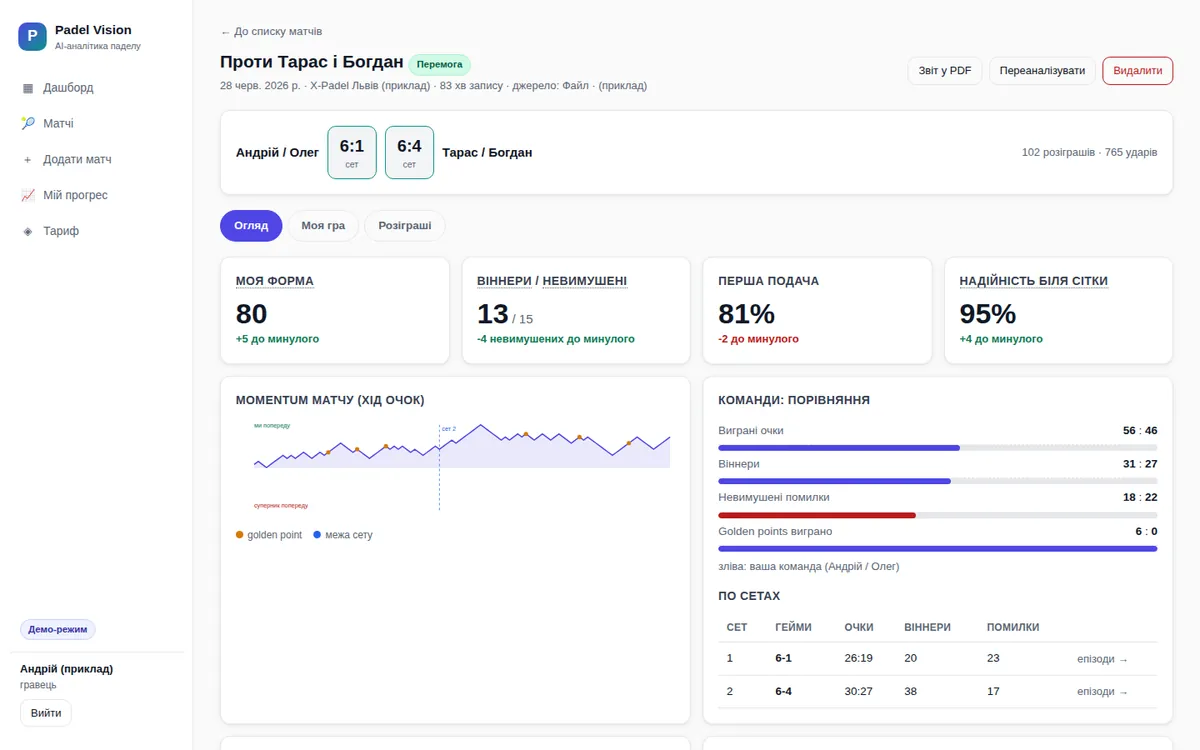Open the Тариф menu label
This screenshot has width=1200, height=750.
(x=61, y=232)
